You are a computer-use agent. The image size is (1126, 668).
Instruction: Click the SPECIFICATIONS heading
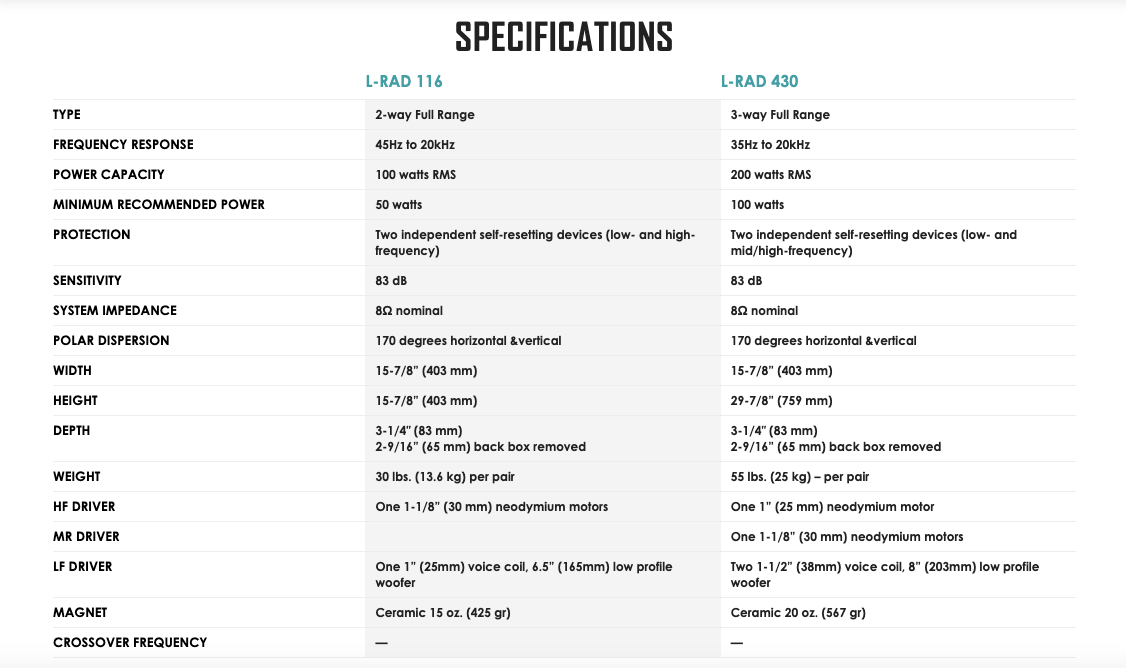(x=564, y=37)
